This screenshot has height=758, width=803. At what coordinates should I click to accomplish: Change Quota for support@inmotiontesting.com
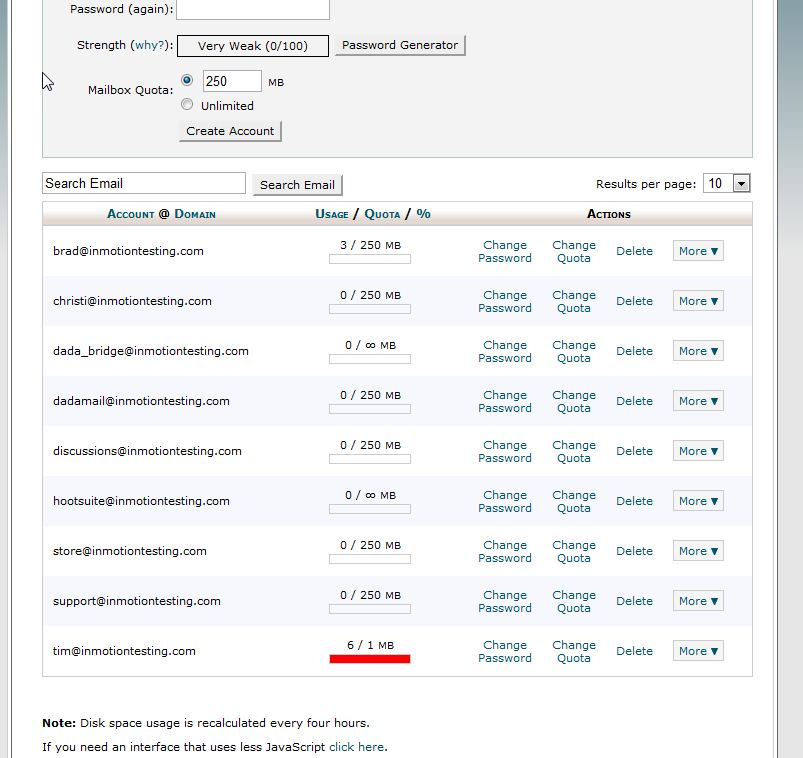pos(574,601)
